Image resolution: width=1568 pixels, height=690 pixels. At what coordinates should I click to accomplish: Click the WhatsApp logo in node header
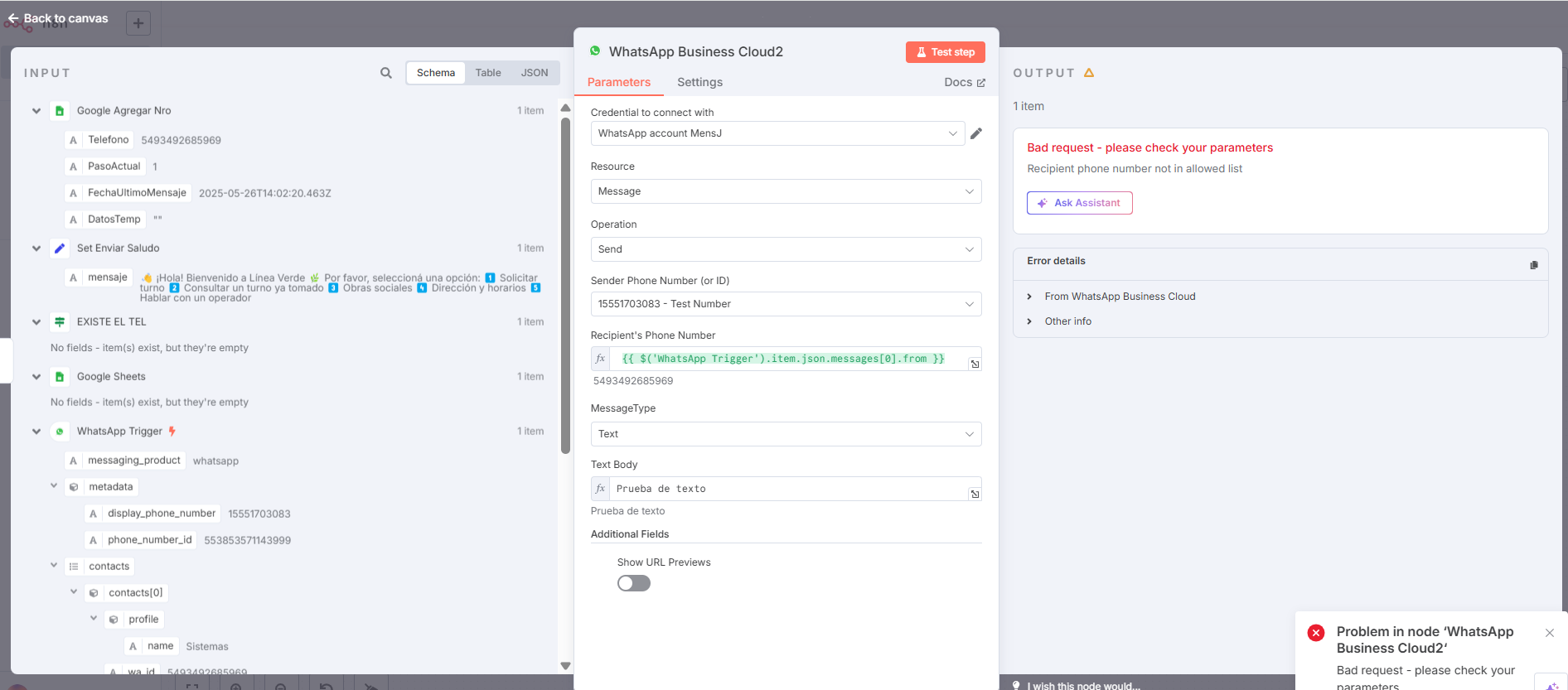pos(595,51)
